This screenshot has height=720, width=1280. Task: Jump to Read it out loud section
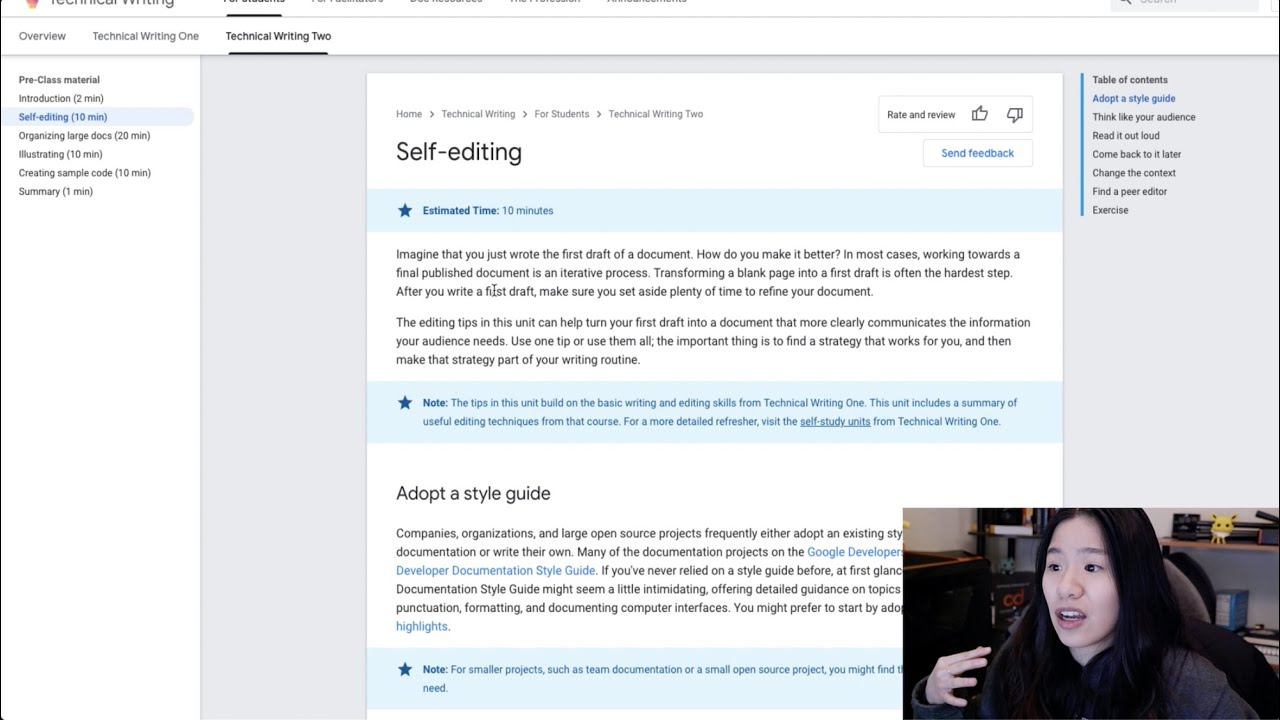[1126, 135]
